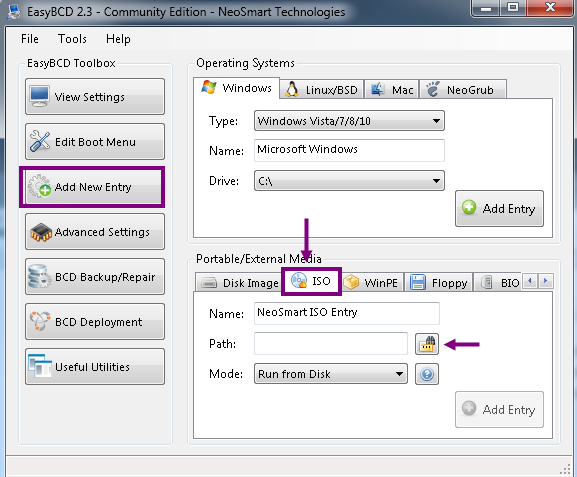Click the Name field containing Microsoft Windows
This screenshot has width=577, height=477.
[x=349, y=150]
